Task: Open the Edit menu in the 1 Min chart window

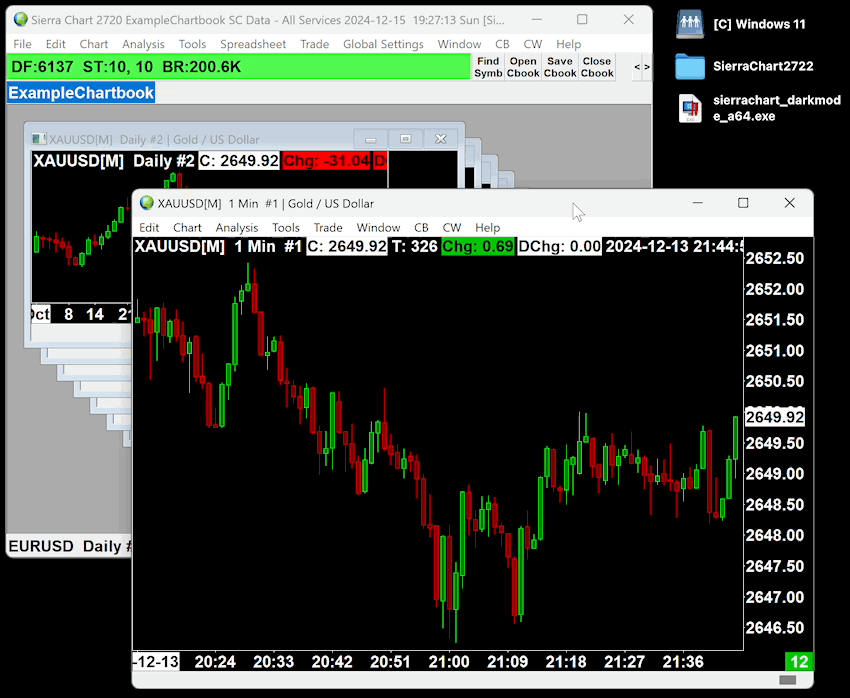Action: 149,228
